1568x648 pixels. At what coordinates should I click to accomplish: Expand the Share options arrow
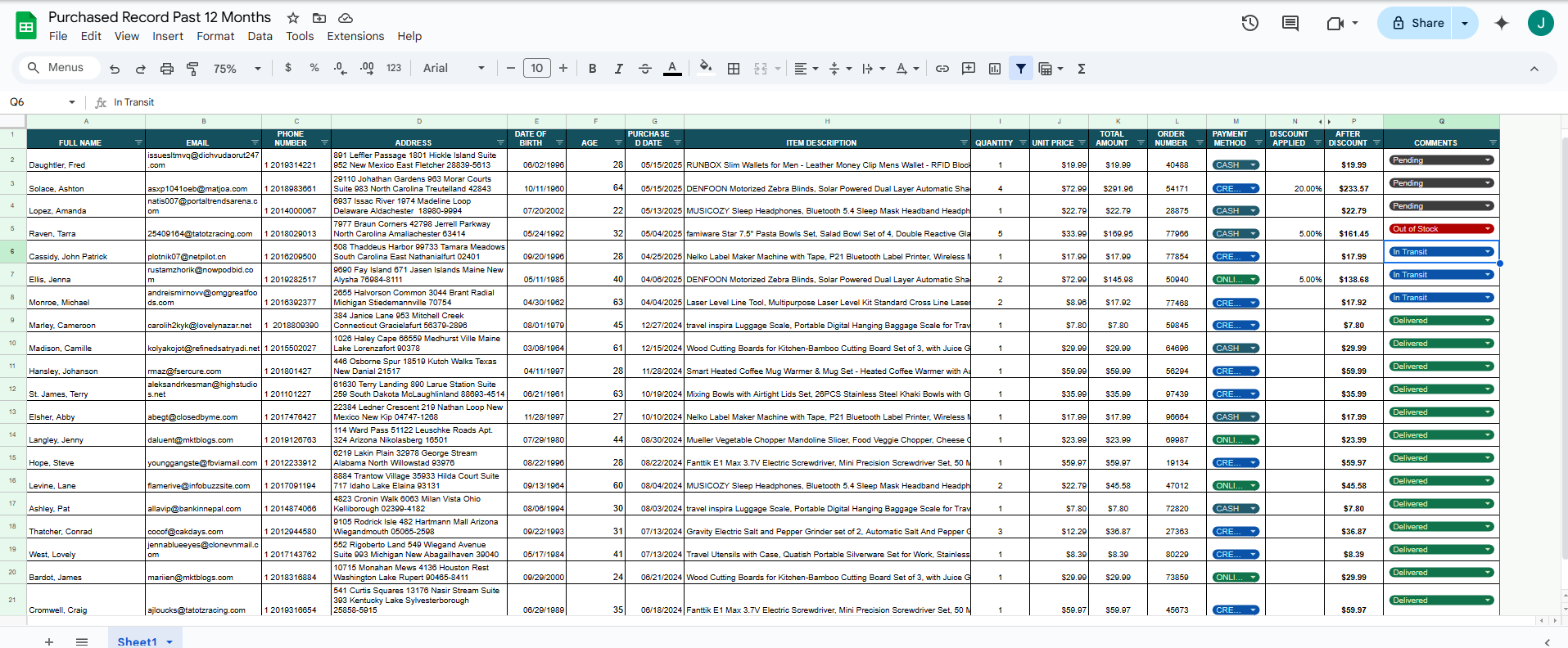pos(1465,23)
